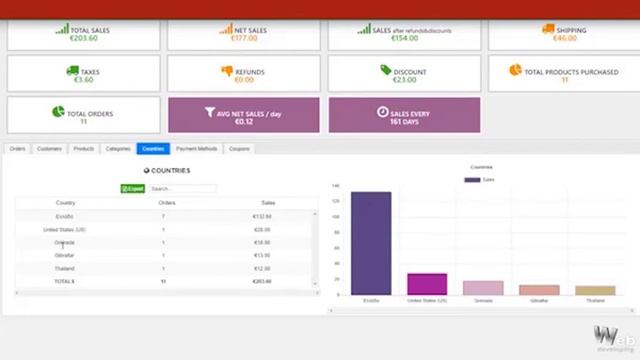Click the globe icon beside Countries heading
Viewport: 640px width, 360px height.
[147, 171]
